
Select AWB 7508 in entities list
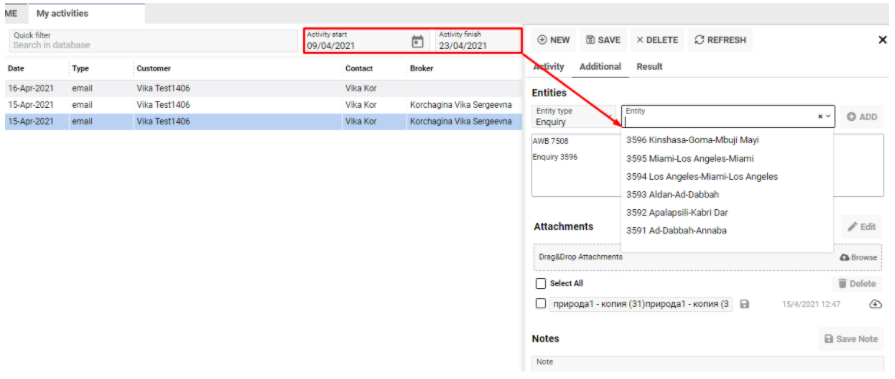(x=550, y=141)
